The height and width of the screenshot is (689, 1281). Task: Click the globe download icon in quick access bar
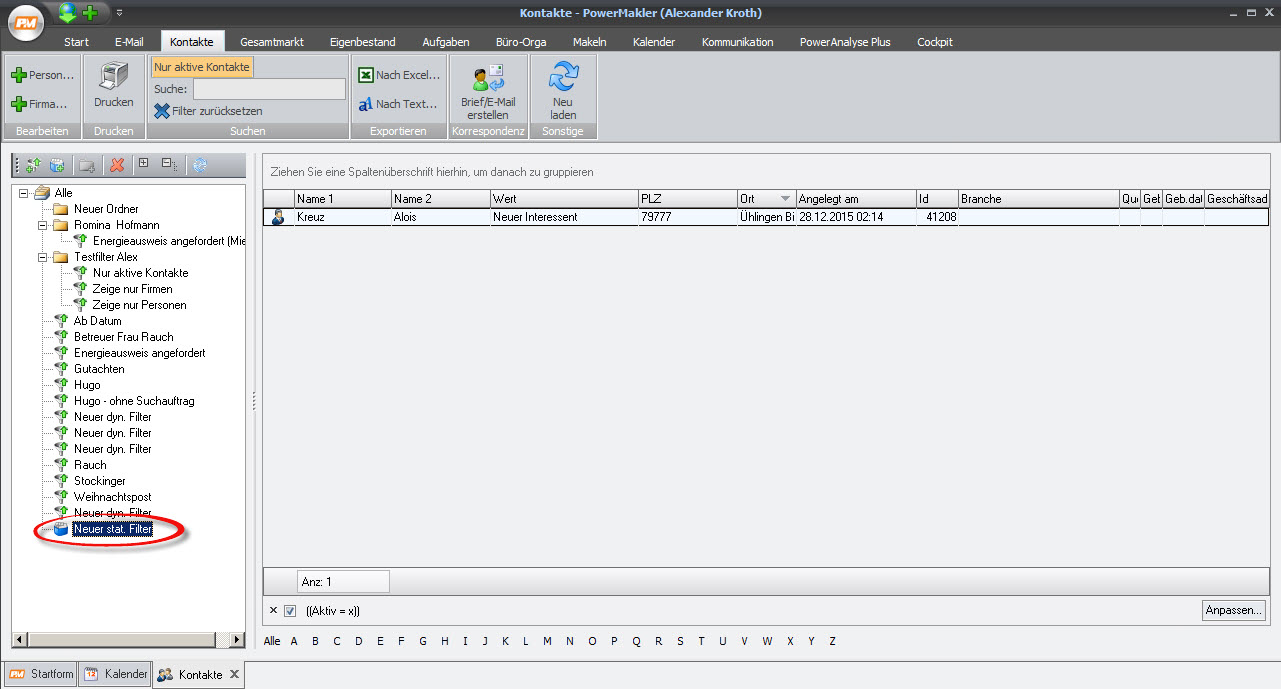68,13
